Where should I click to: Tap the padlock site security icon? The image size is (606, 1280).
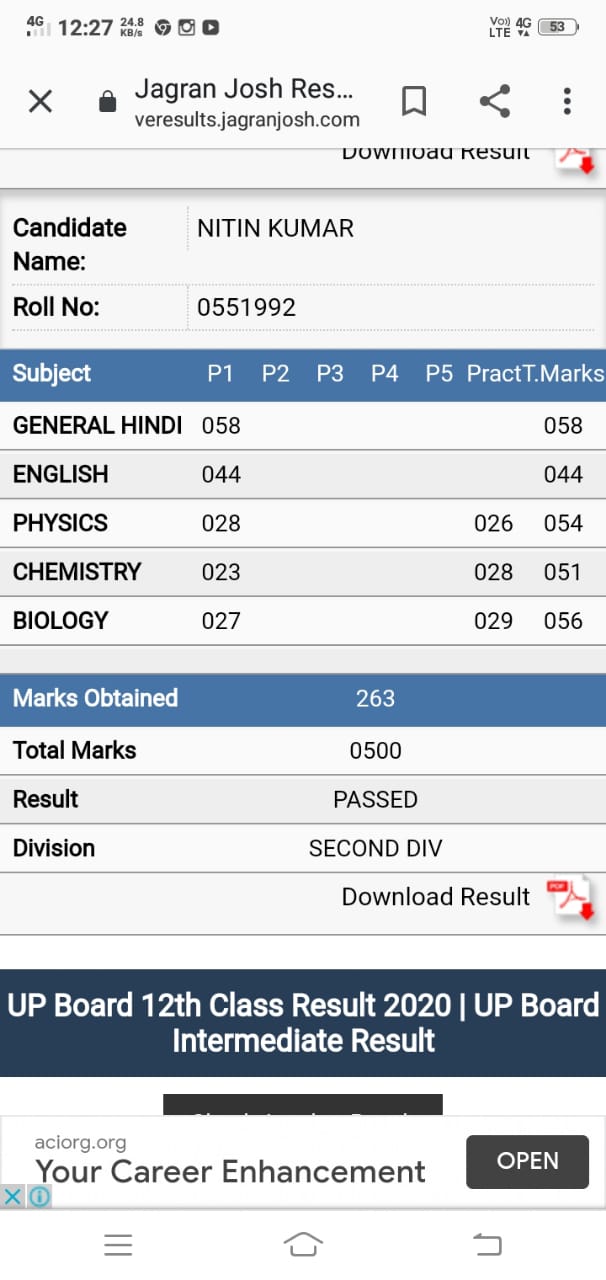(107, 102)
